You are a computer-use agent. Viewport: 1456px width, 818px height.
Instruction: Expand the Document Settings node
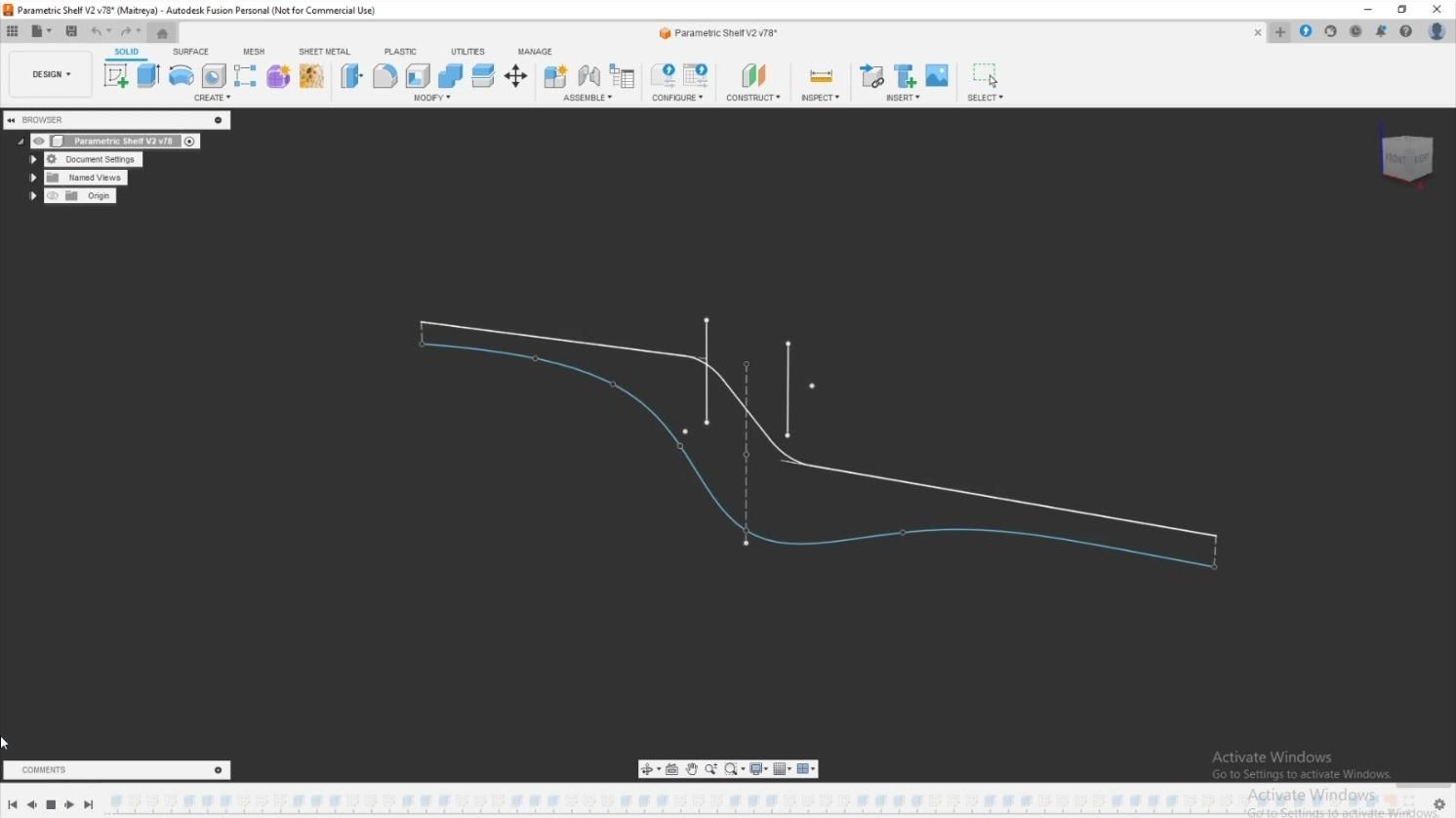coord(33,159)
